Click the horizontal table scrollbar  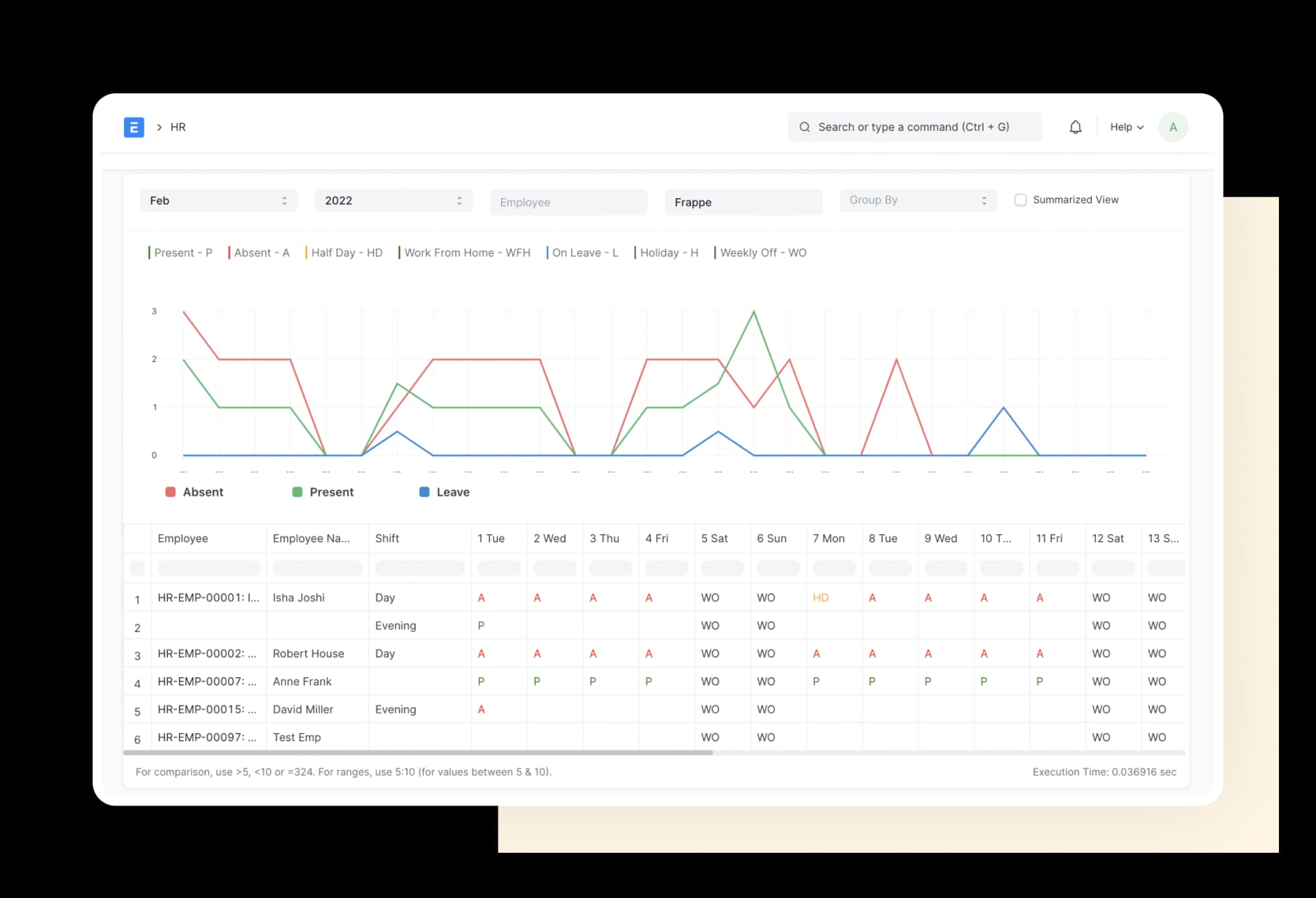pyautogui.click(x=418, y=753)
